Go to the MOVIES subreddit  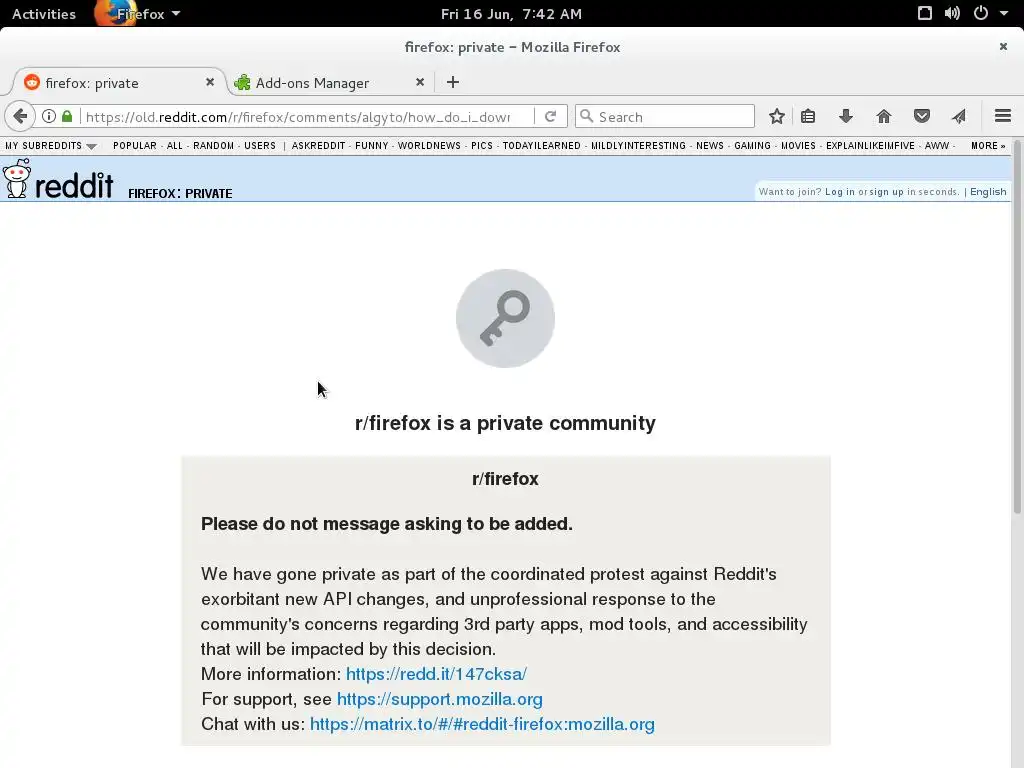coord(798,146)
